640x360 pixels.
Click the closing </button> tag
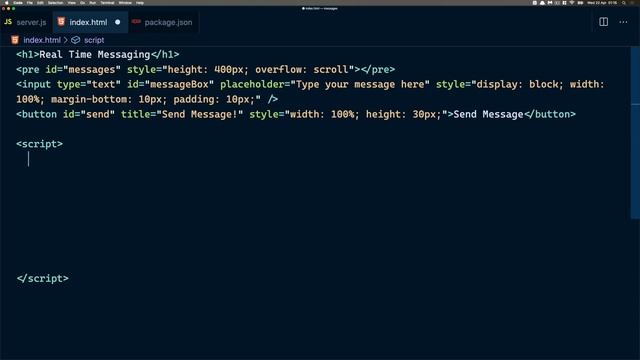[550, 114]
